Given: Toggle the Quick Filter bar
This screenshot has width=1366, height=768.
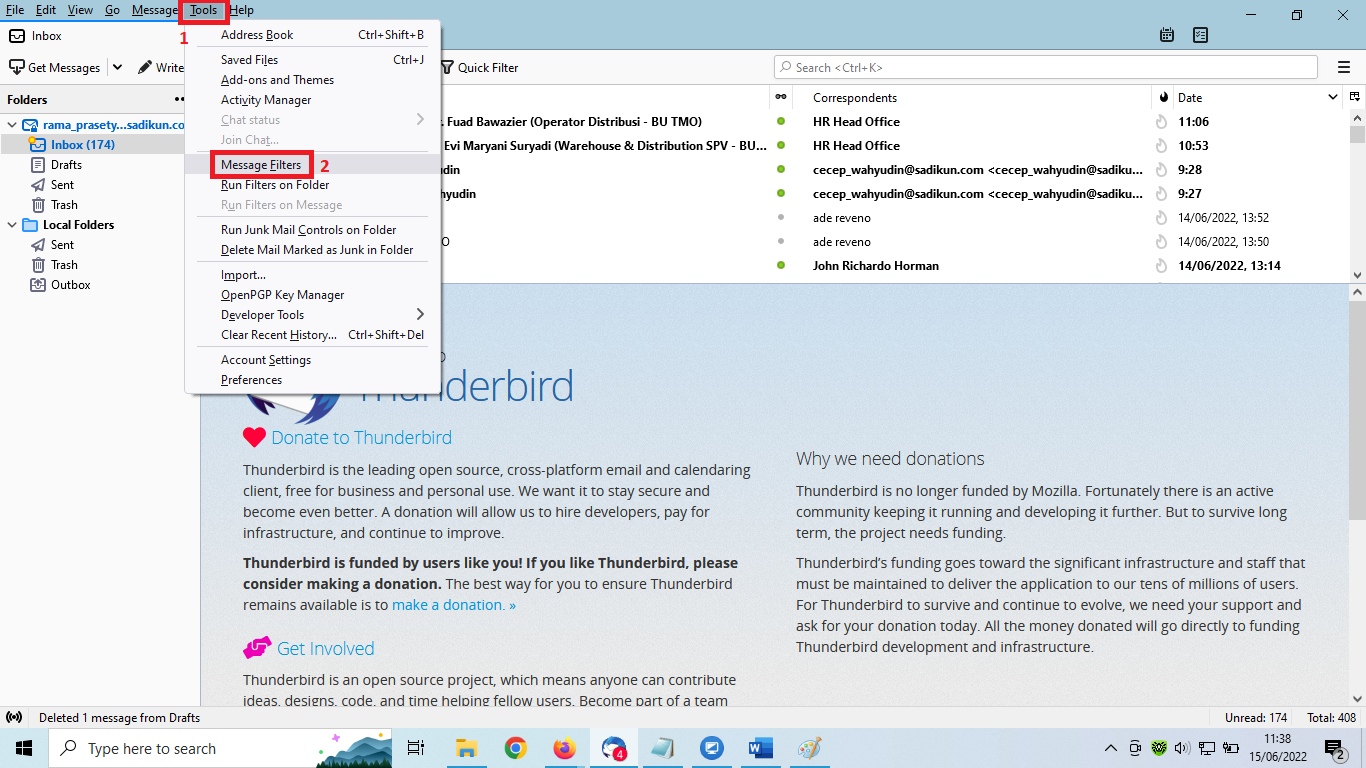Looking at the screenshot, I should [x=478, y=67].
